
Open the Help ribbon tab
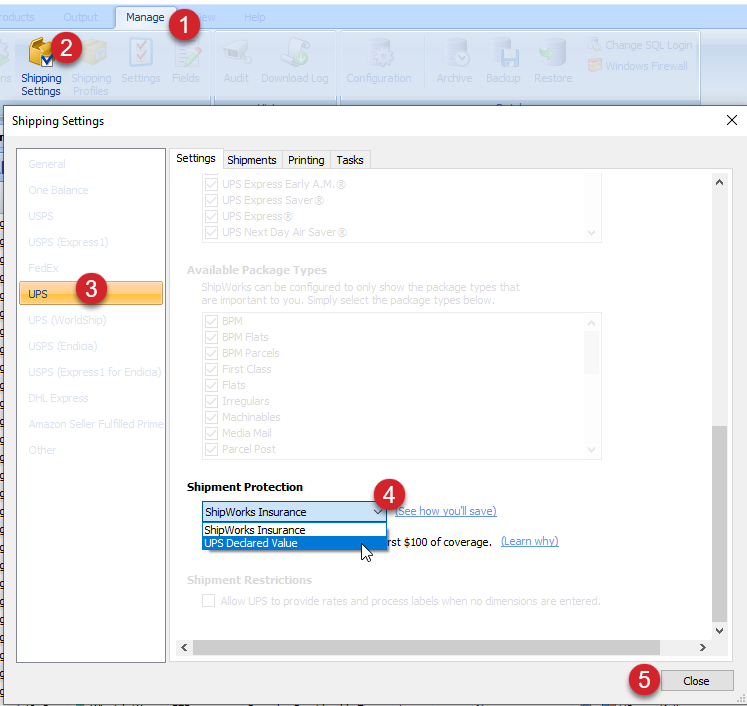tap(254, 17)
